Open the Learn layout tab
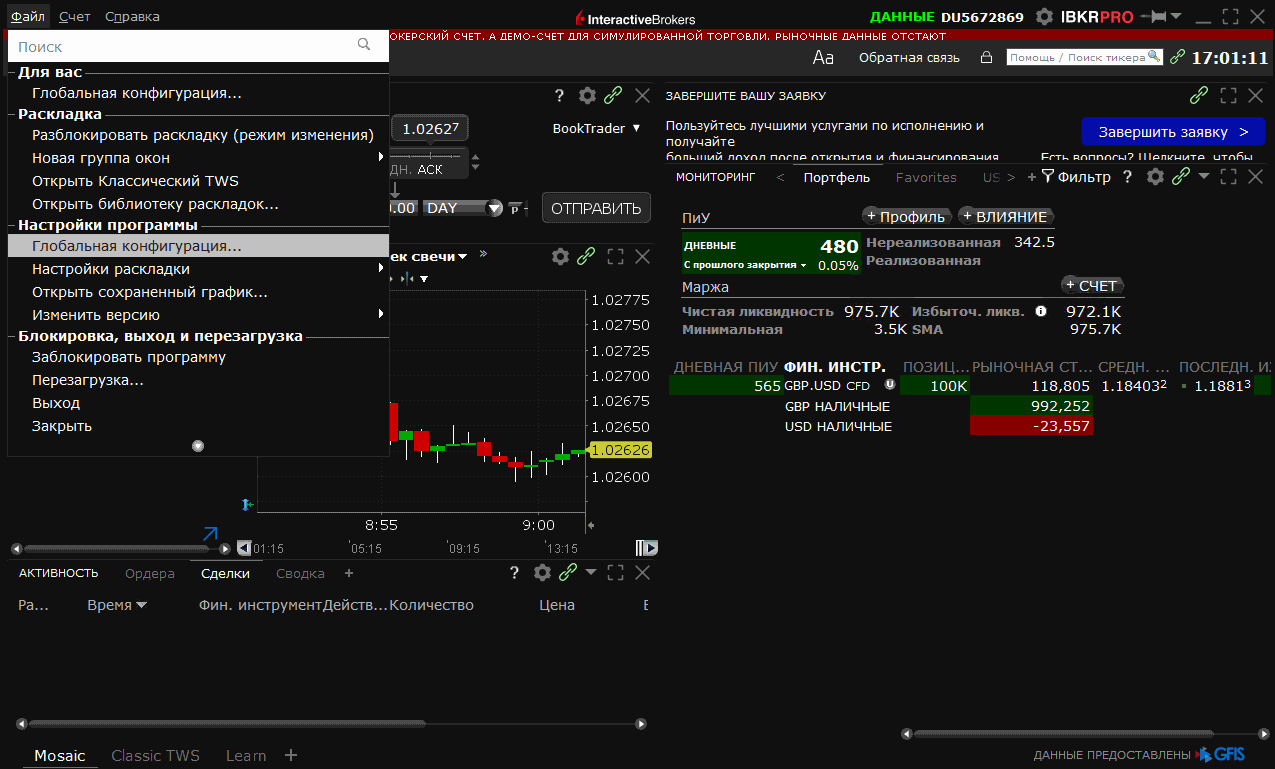The width and height of the screenshot is (1275, 769). [246, 755]
